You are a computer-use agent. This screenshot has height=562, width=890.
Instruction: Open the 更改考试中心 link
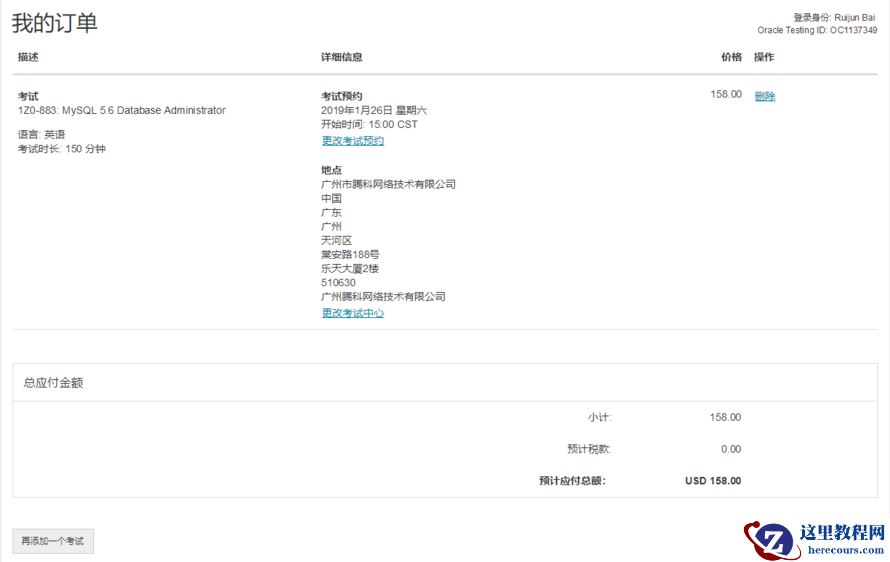pos(352,313)
